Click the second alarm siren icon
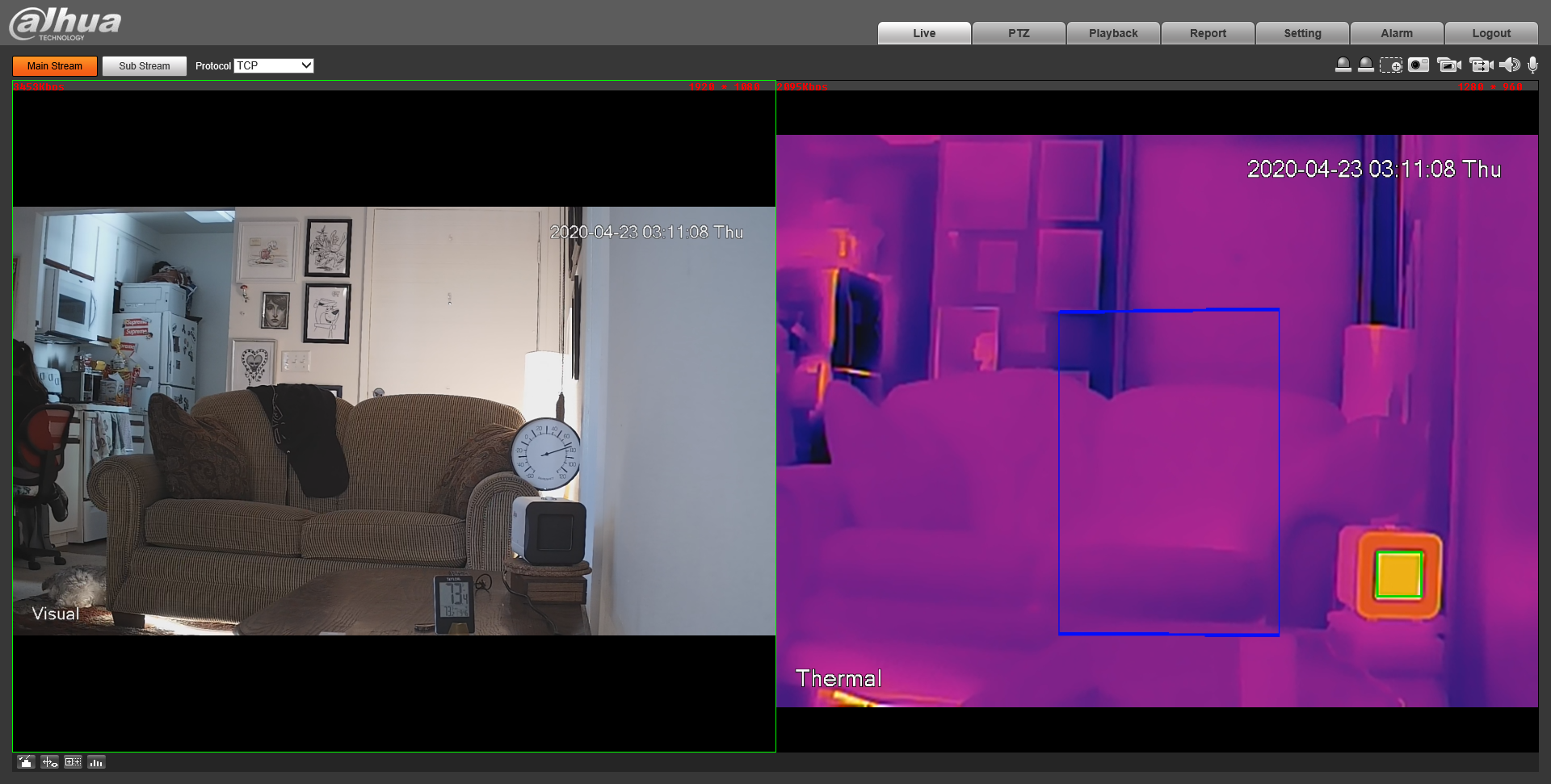The image size is (1551, 784). [x=1365, y=65]
